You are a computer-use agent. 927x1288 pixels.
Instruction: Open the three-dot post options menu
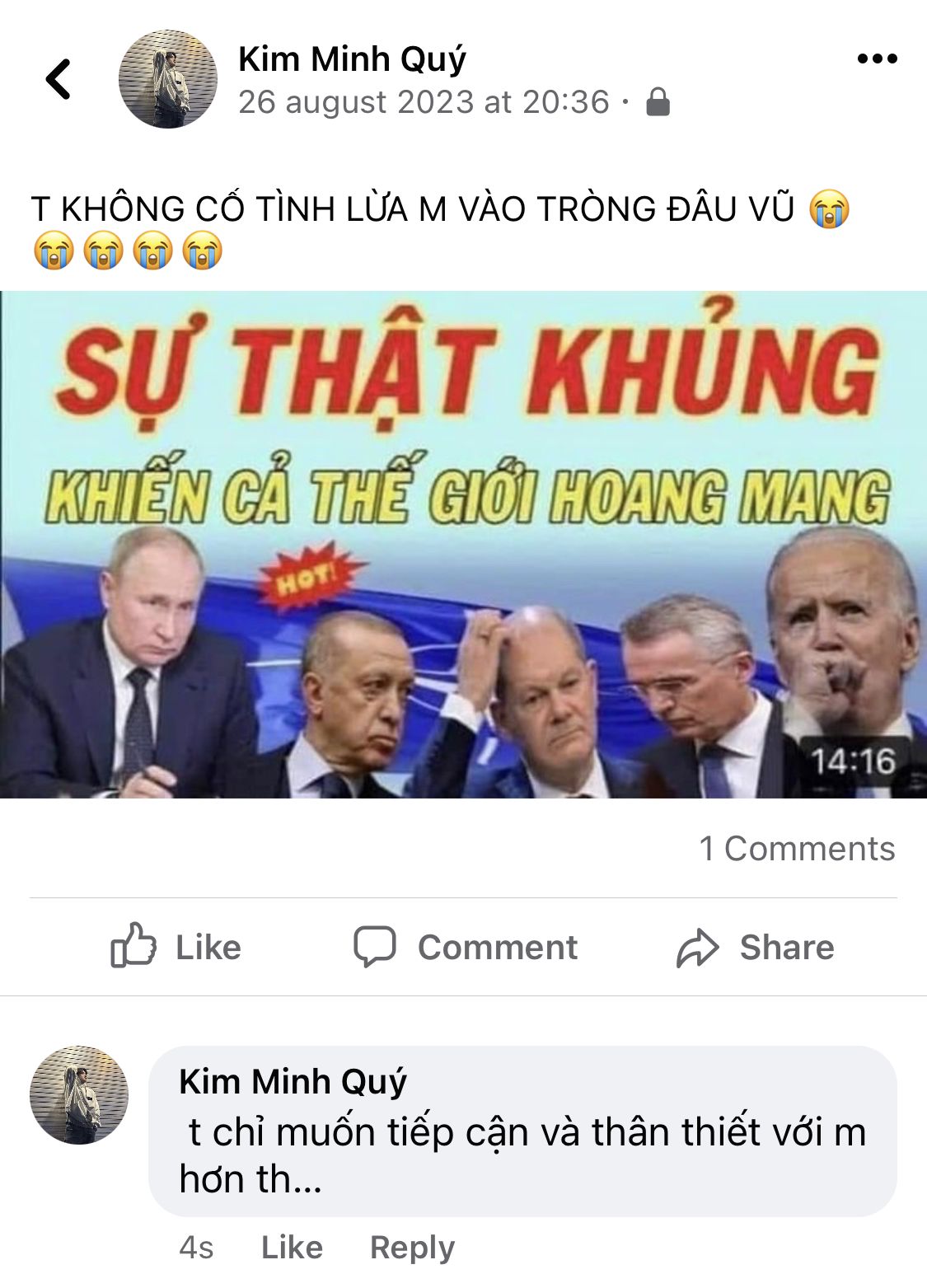tap(877, 59)
